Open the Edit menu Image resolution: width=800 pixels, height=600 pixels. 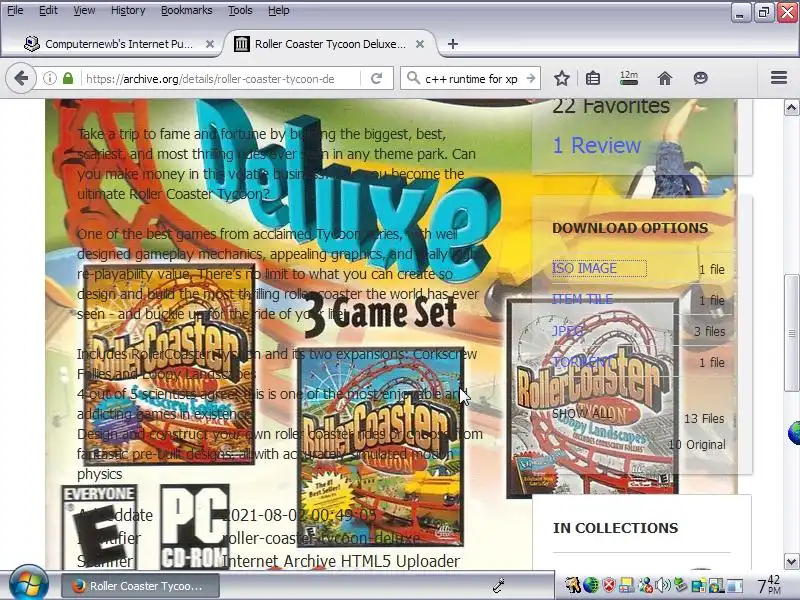click(x=48, y=10)
